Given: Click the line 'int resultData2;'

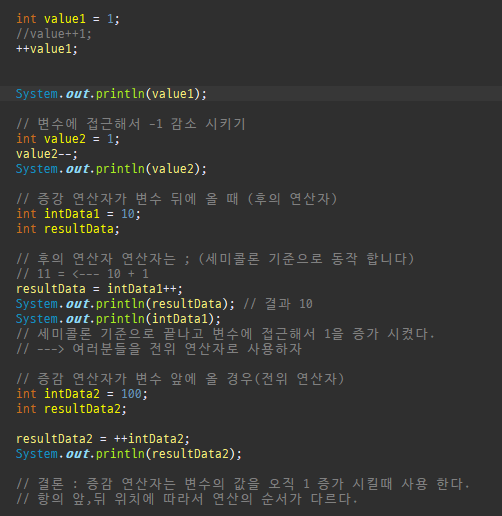Looking at the screenshot, I should [x=71, y=409].
